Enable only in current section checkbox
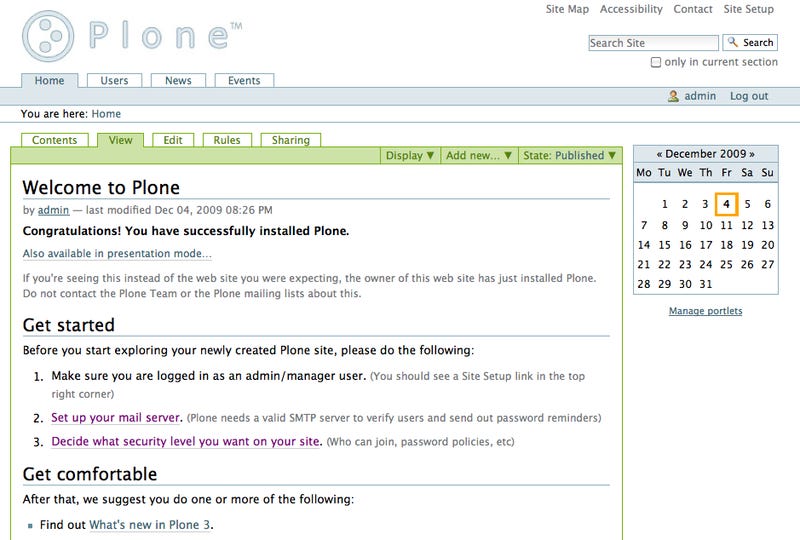The width and height of the screenshot is (800, 540). (x=656, y=62)
